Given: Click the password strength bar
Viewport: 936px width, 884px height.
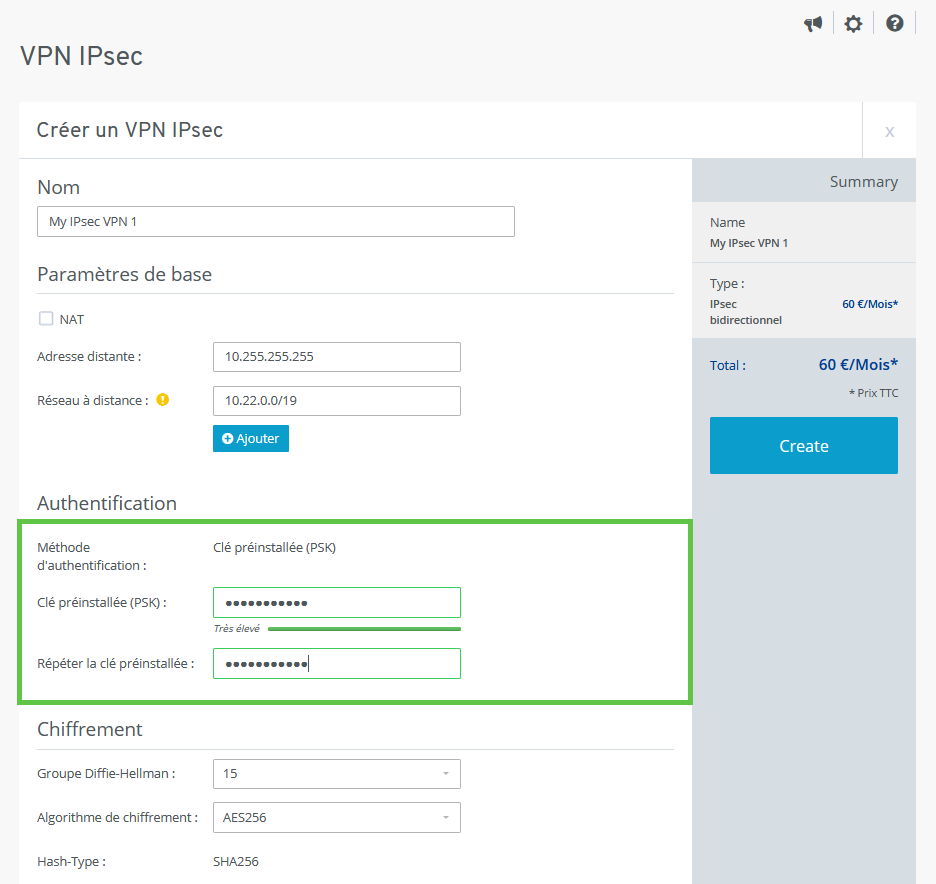Looking at the screenshot, I should 364,629.
